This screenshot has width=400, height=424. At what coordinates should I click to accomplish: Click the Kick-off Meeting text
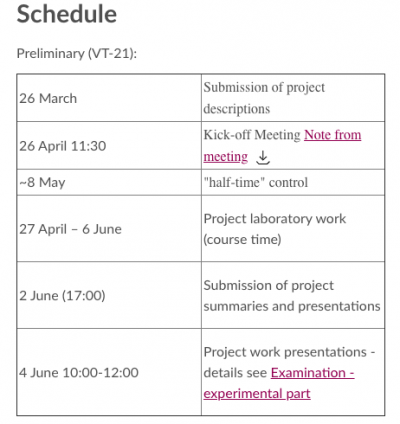pyautogui.click(x=252, y=135)
